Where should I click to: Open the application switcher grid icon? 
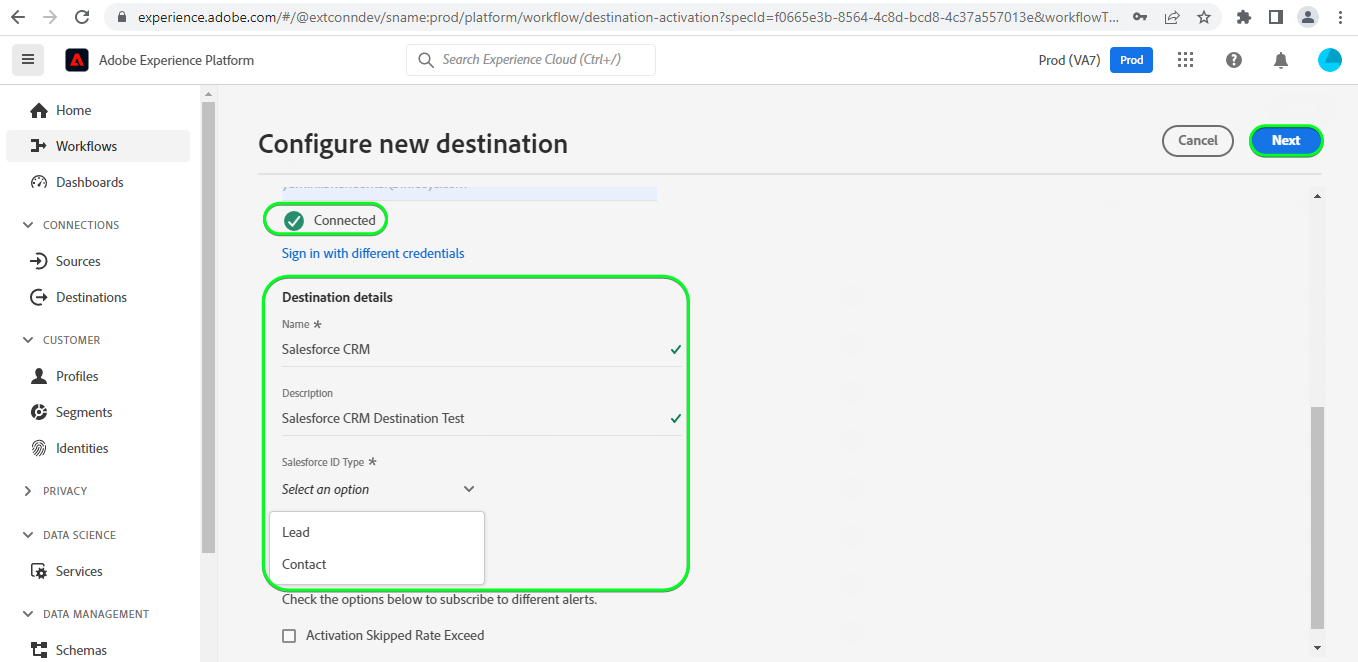tap(1185, 60)
